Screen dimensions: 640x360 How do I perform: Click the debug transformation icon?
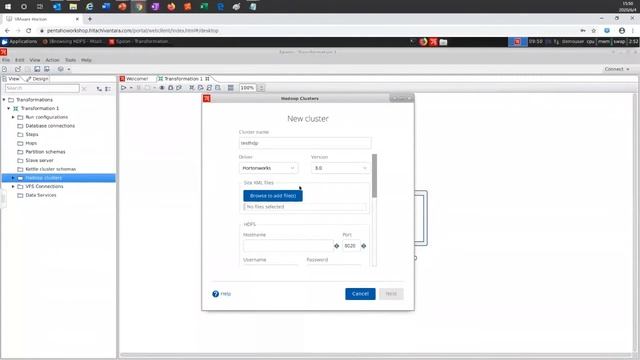[171, 88]
